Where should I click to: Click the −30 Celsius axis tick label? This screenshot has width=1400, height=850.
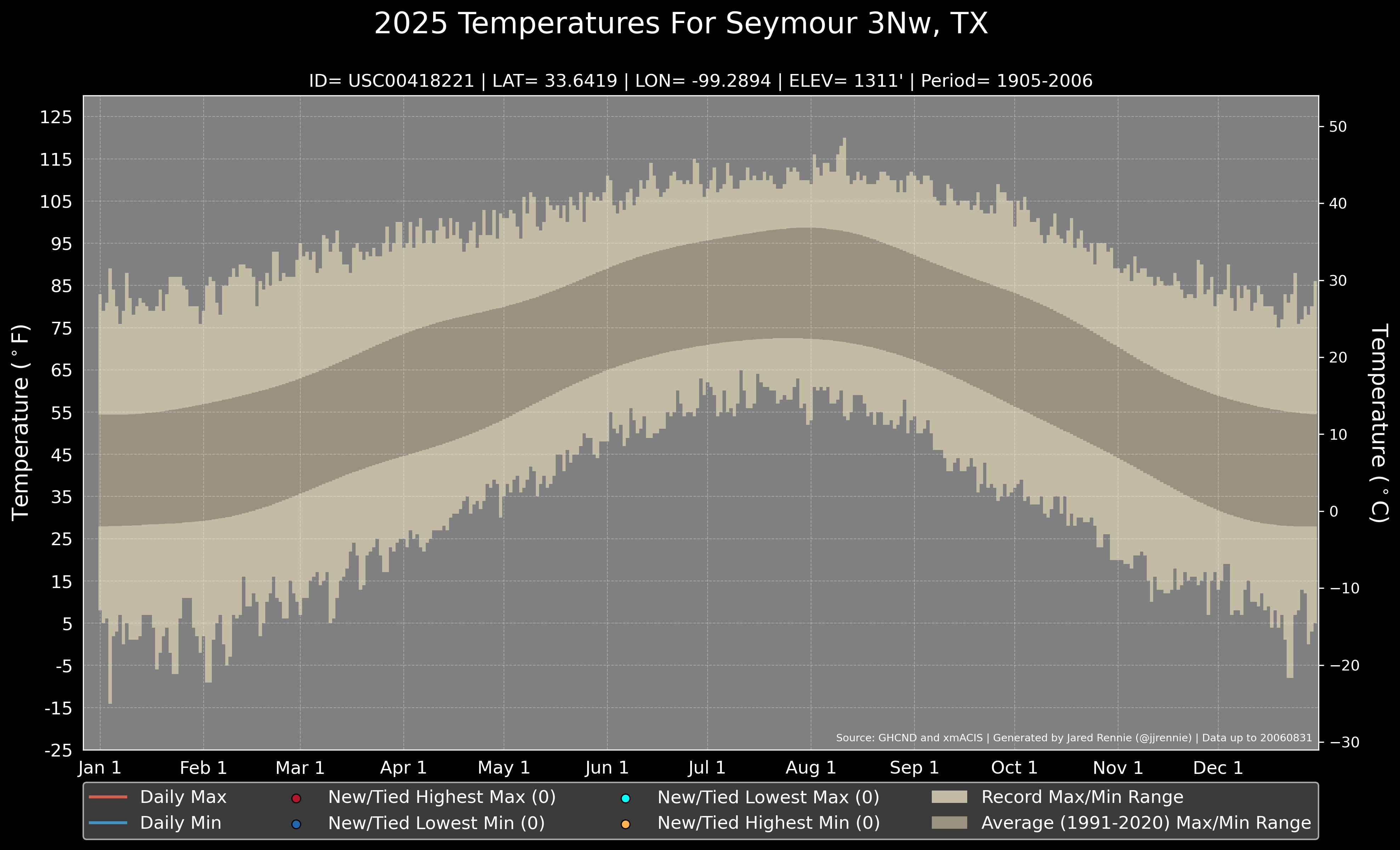pos(1344,742)
